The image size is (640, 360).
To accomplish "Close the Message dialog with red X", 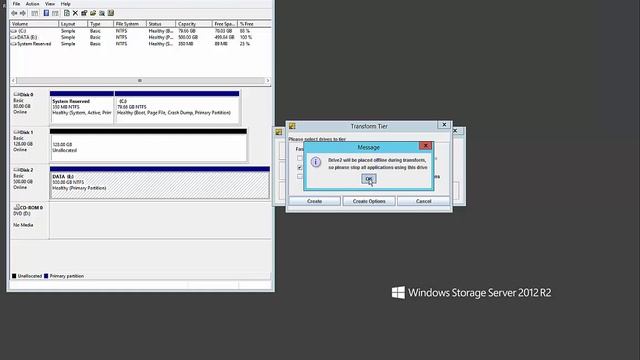I will (x=425, y=146).
